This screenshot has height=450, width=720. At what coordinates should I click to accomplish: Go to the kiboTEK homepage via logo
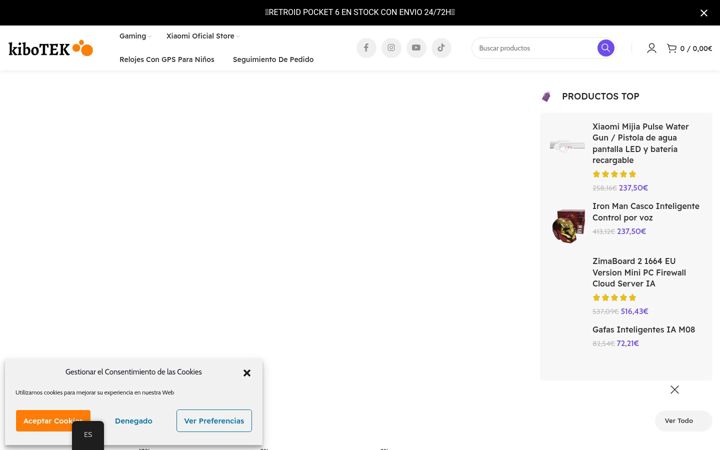click(51, 48)
